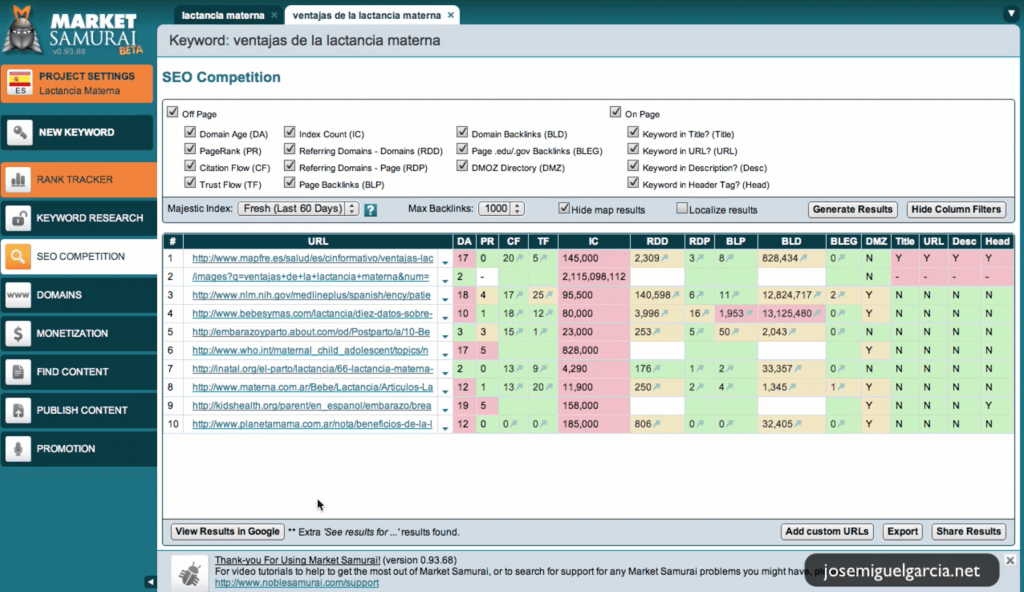Uncheck Keyword in Title? (Title)

633,132
